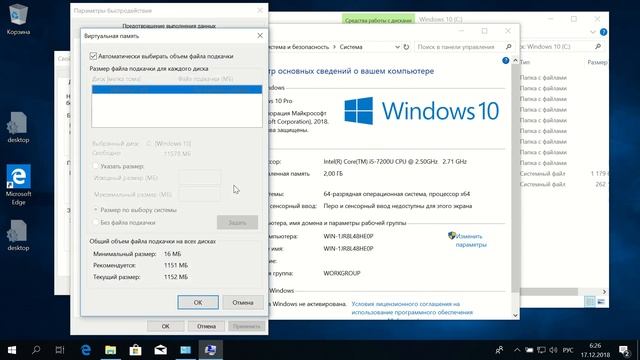Image resolution: width=640 pixels, height=360 pixels.
Task: Click the initial size input field
Action: pyautogui.click(x=200, y=178)
